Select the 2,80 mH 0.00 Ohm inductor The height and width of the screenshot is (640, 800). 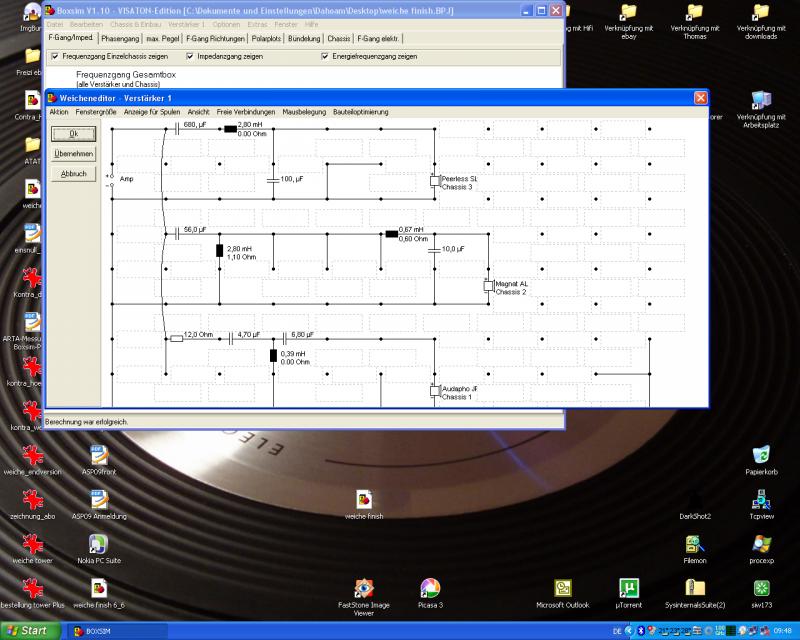point(231,129)
